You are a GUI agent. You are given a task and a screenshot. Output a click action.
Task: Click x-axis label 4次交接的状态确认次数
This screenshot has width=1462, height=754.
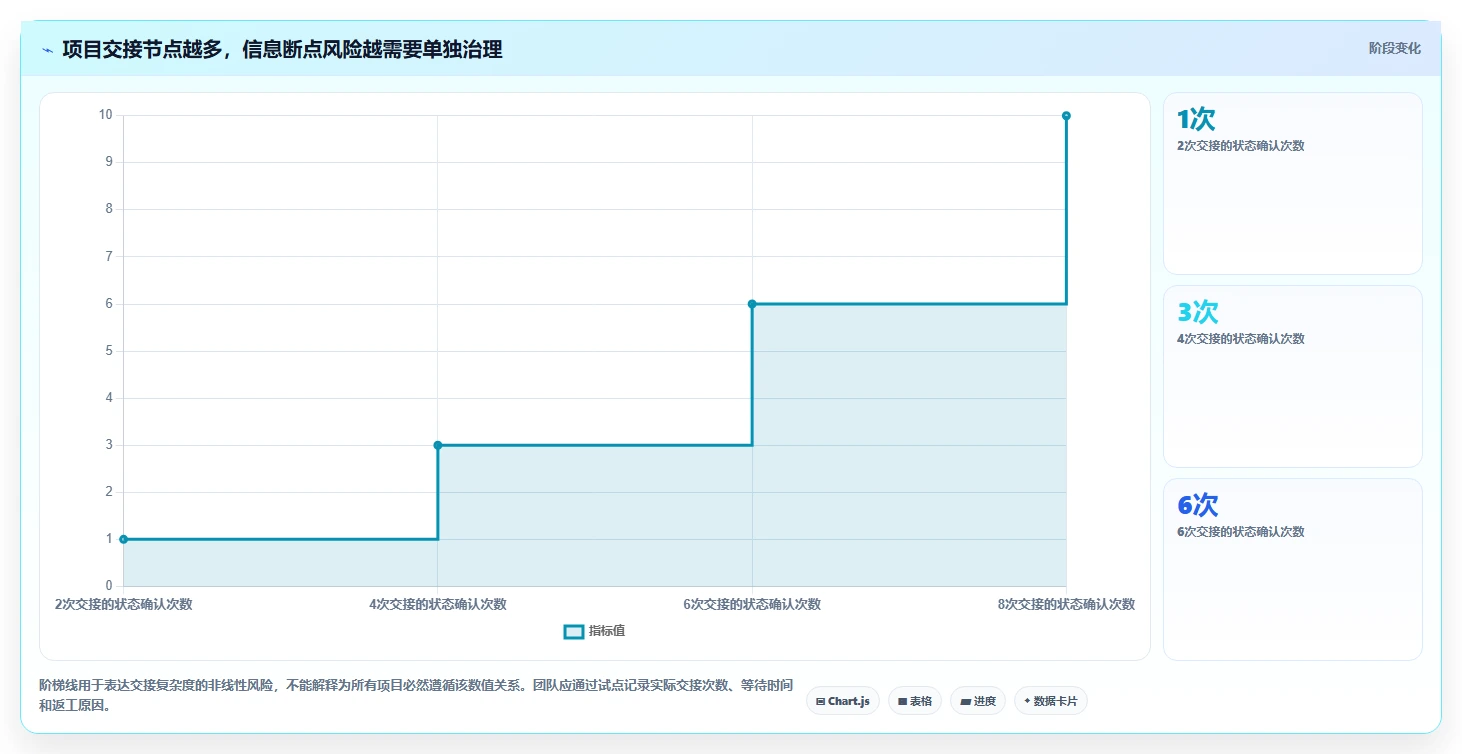438,604
